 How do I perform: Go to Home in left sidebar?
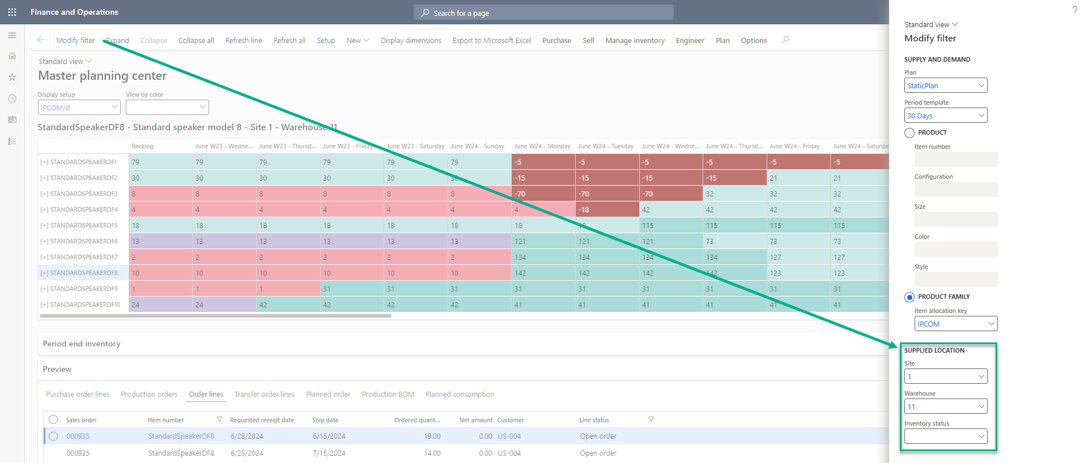point(12,56)
